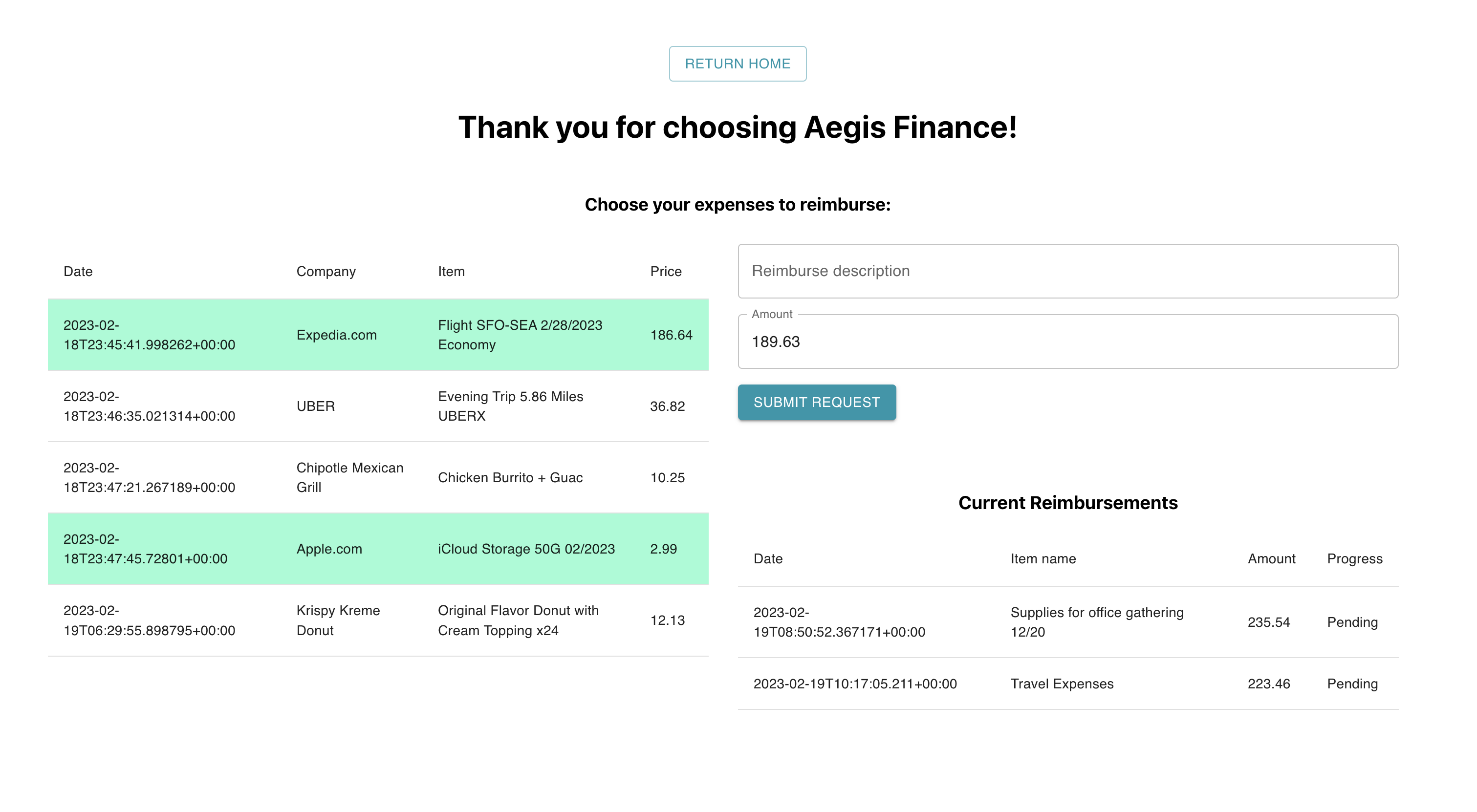Click the Progress column header
This screenshot has width=1477, height=812.
click(x=1354, y=559)
